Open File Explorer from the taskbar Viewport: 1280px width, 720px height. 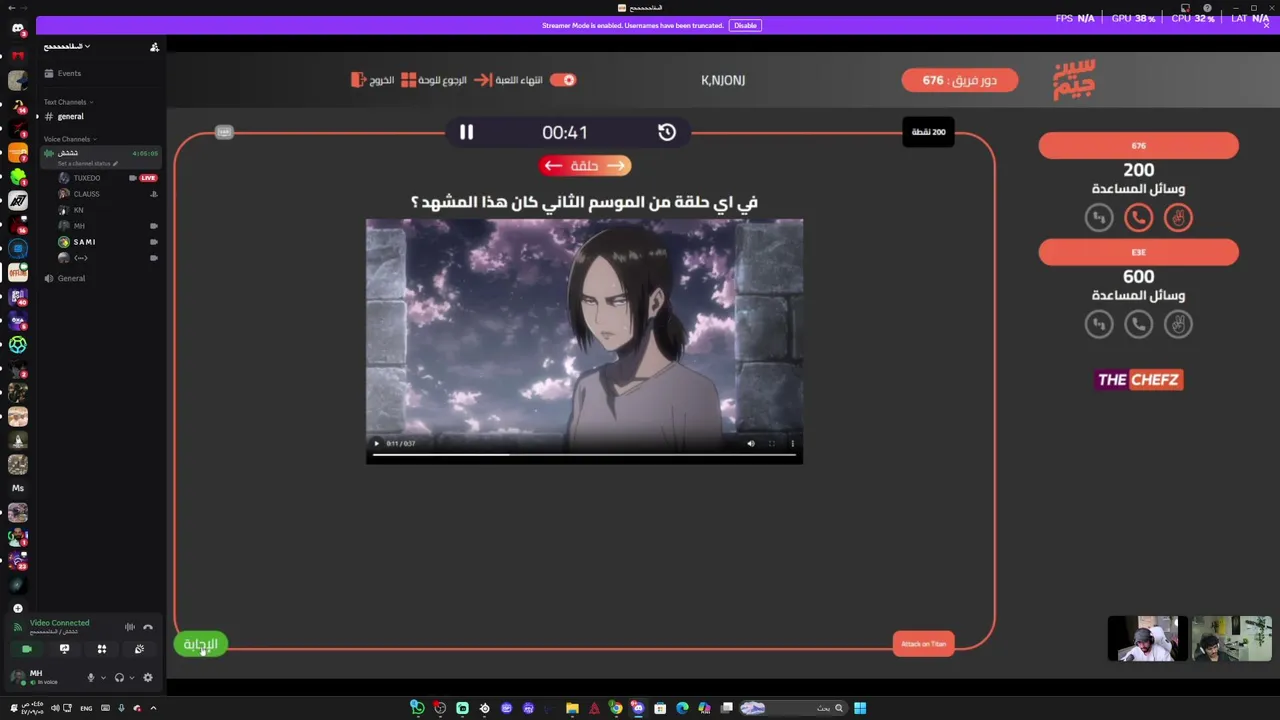[x=572, y=708]
